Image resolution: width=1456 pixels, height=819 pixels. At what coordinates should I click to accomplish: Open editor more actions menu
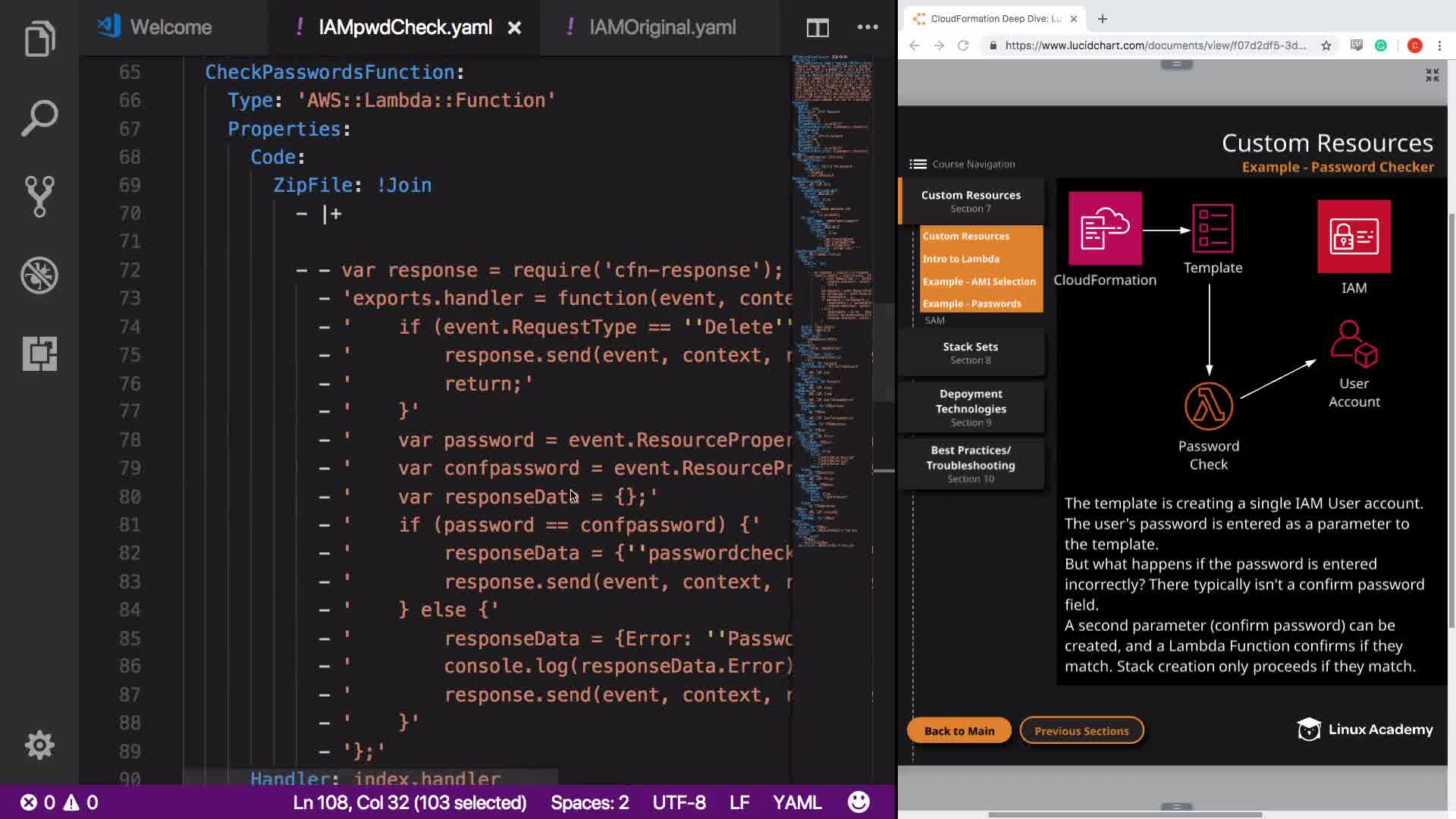[x=868, y=27]
